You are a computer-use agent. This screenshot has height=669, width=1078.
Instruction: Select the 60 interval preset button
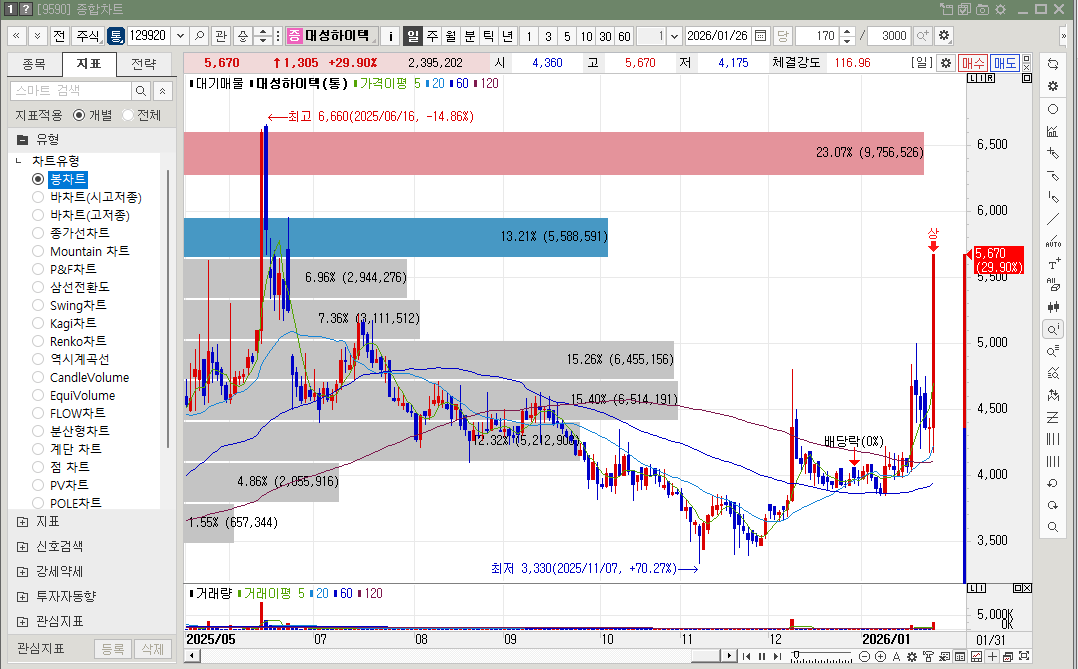point(624,36)
